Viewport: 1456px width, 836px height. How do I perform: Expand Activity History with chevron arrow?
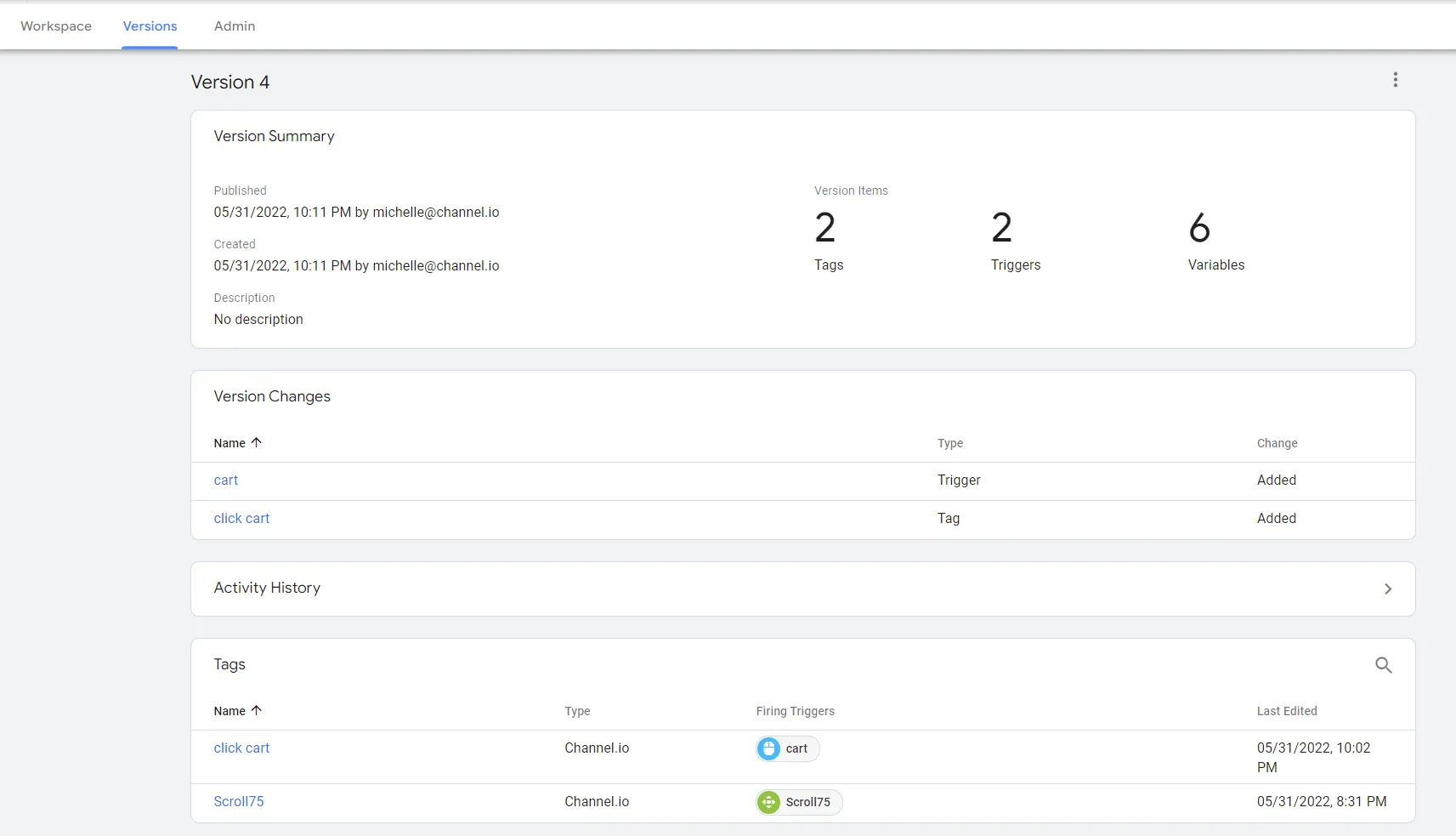[x=1387, y=589]
